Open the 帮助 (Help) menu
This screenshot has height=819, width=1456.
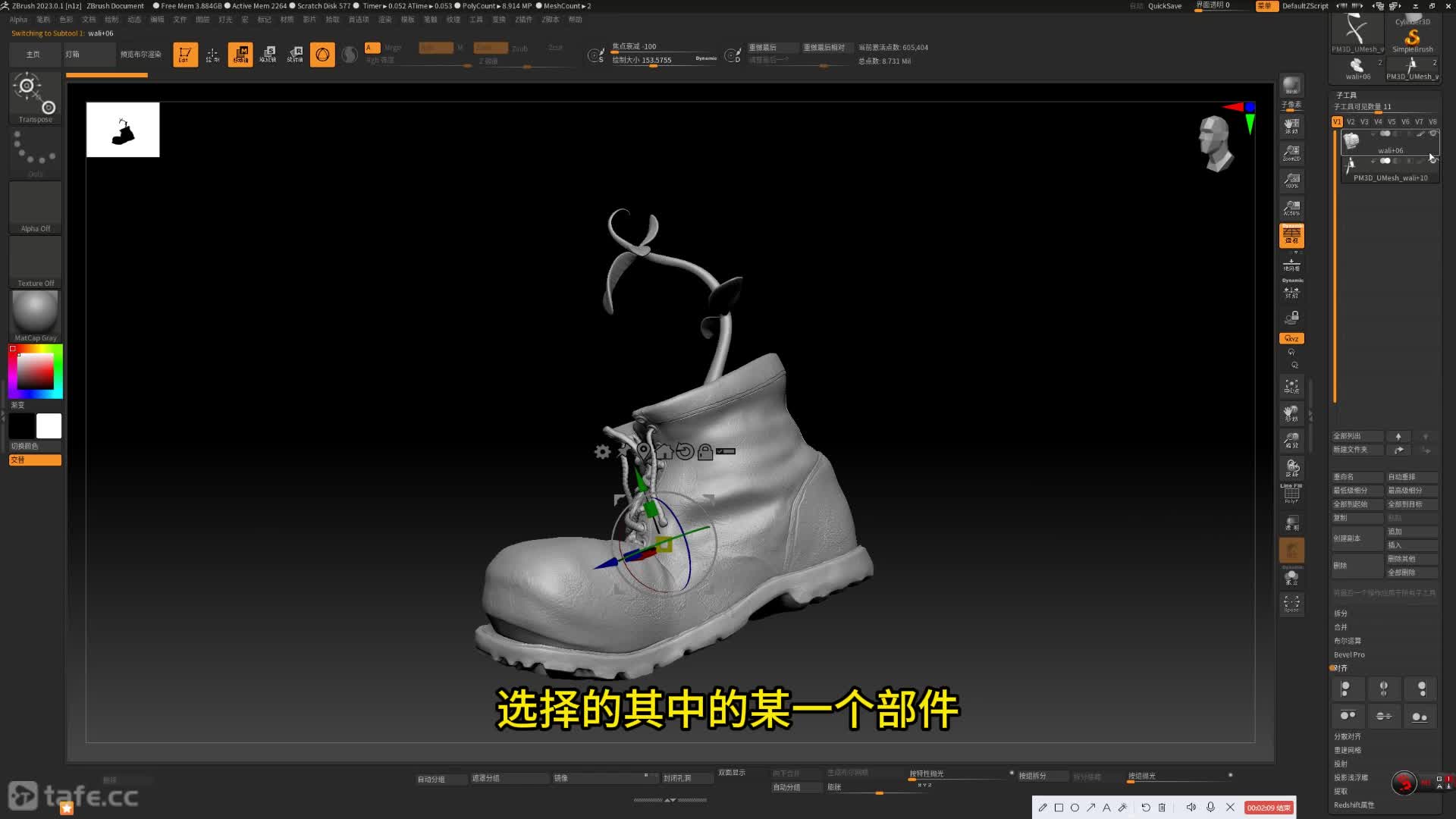576,20
